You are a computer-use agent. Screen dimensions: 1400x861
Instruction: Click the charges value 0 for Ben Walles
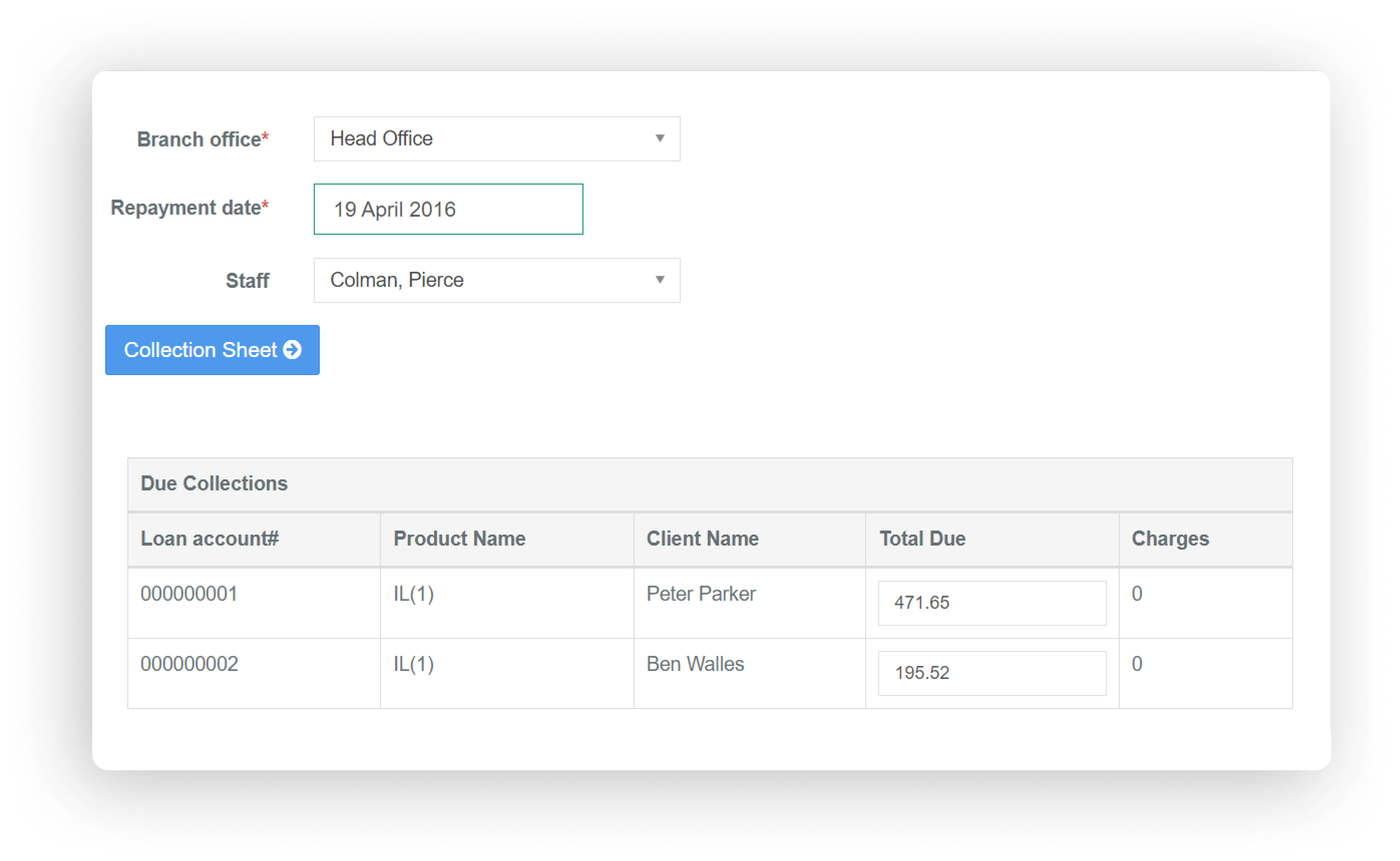tap(1136, 663)
